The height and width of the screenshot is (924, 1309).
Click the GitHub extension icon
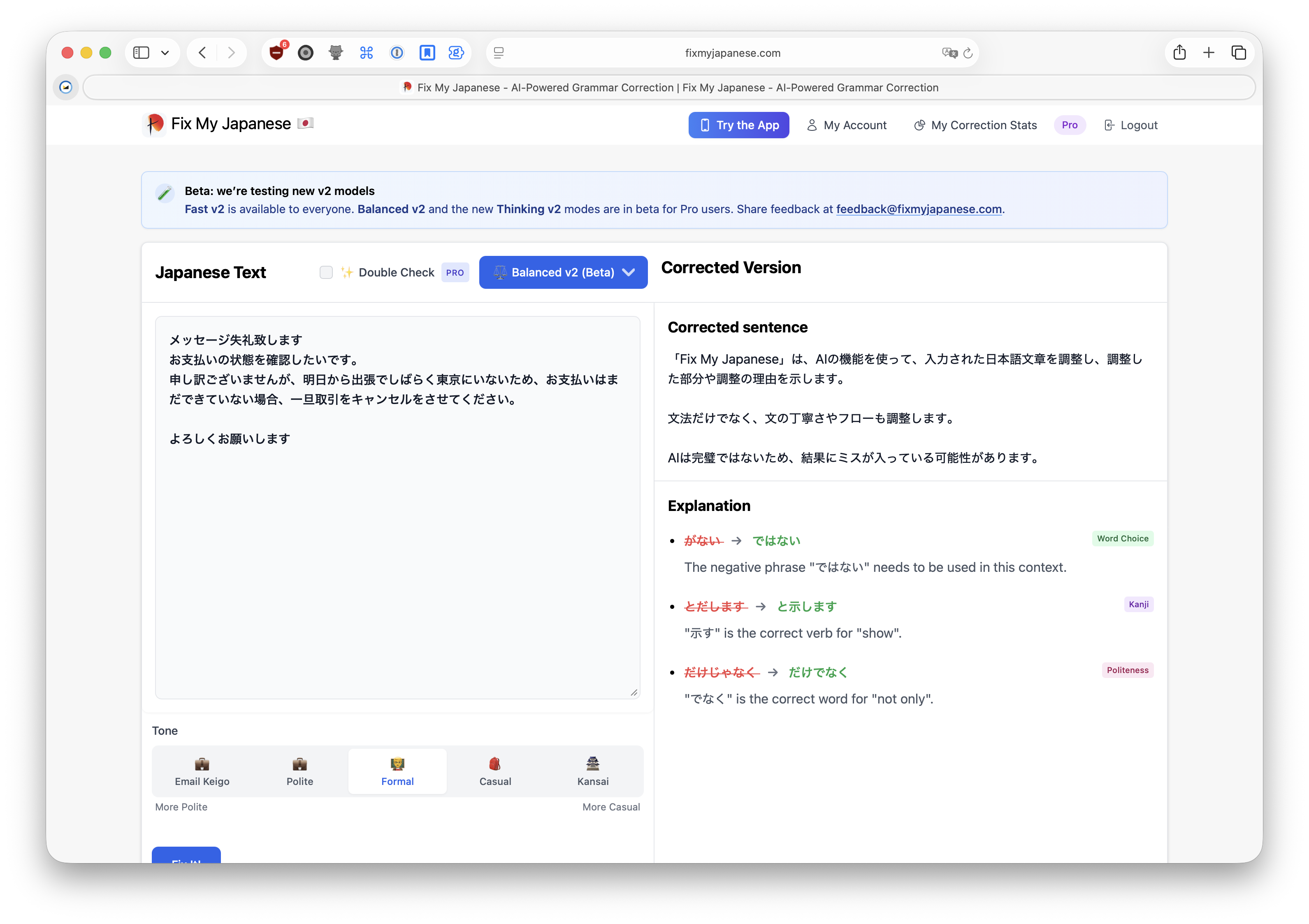[336, 52]
